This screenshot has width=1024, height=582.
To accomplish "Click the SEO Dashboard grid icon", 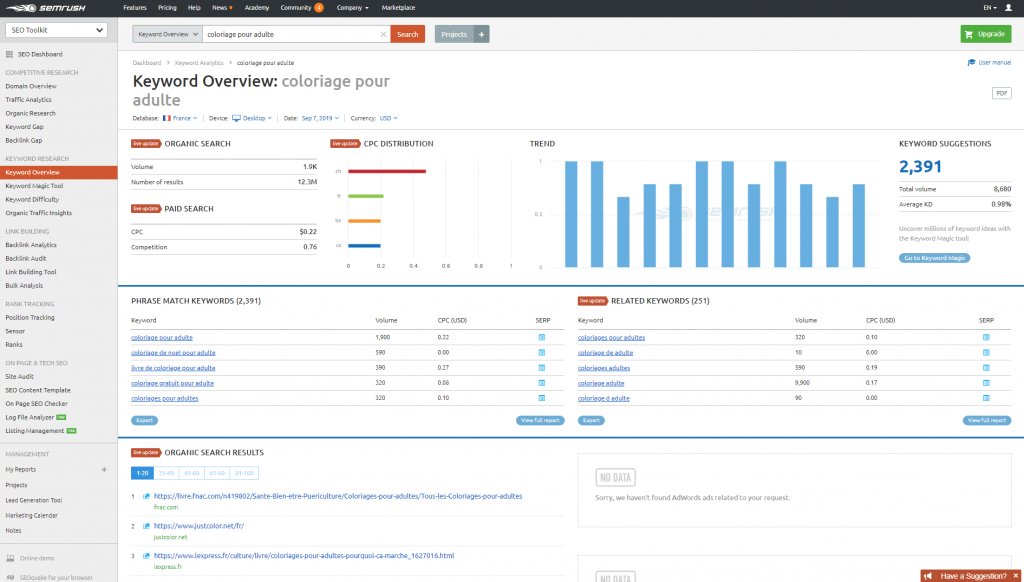I will click(9, 54).
